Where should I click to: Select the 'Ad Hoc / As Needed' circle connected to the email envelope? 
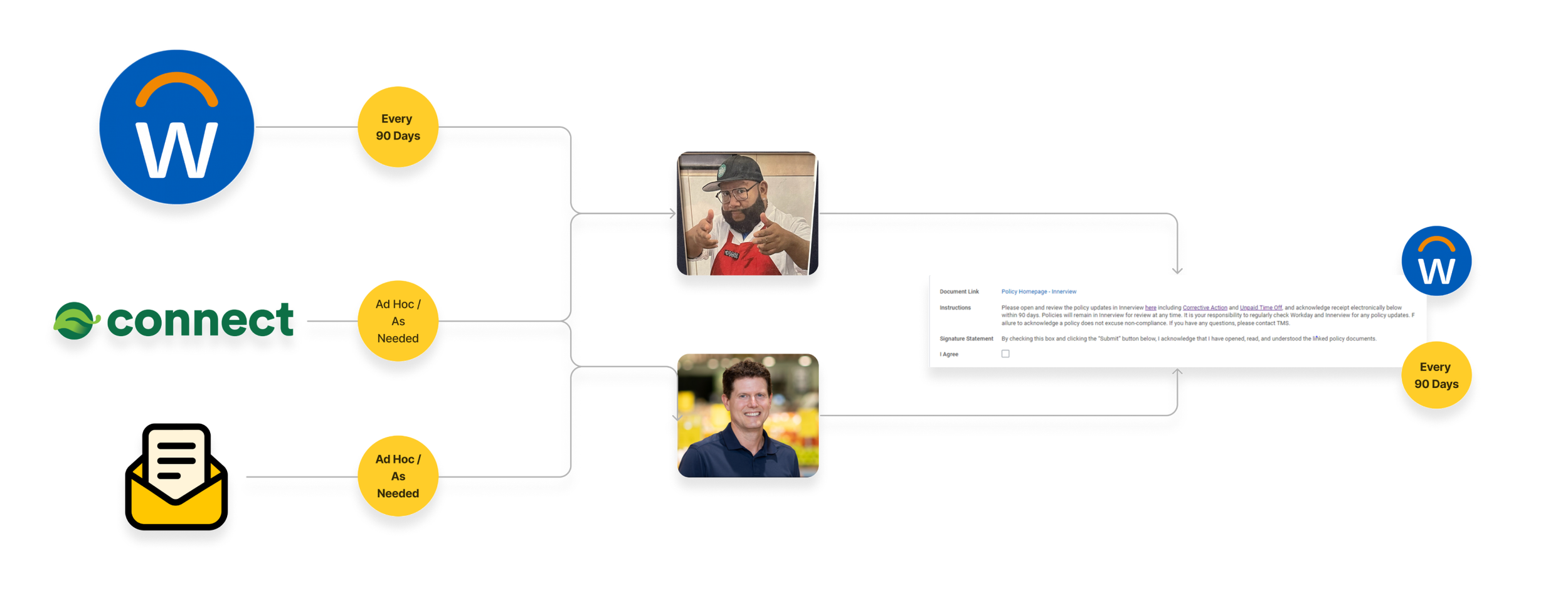coord(398,476)
